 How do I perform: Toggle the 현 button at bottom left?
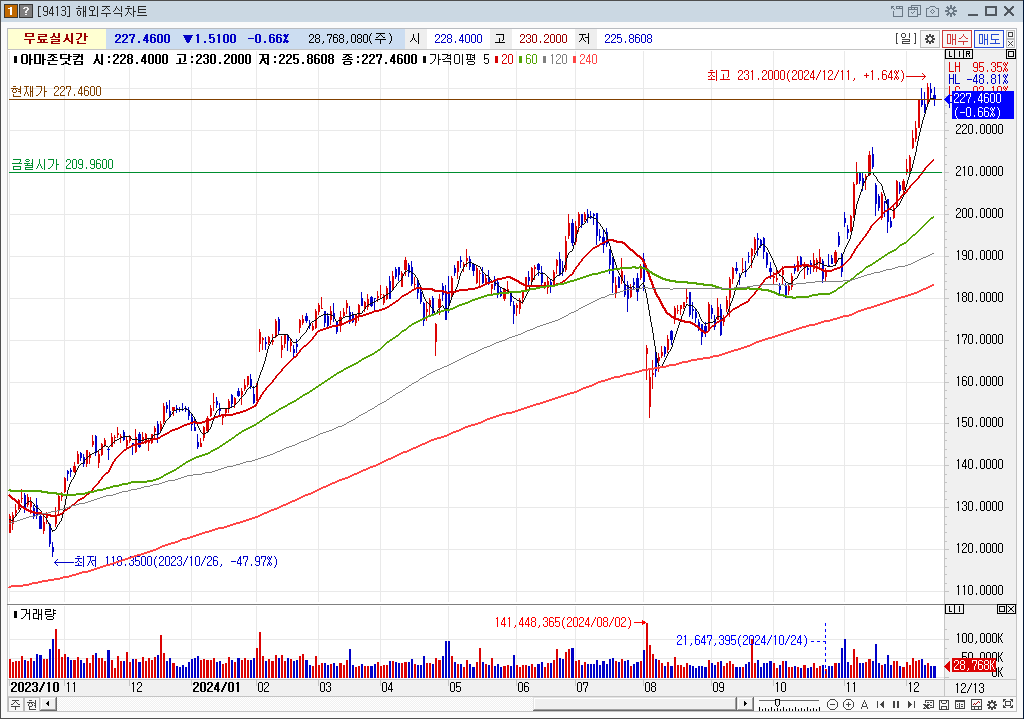point(31,705)
